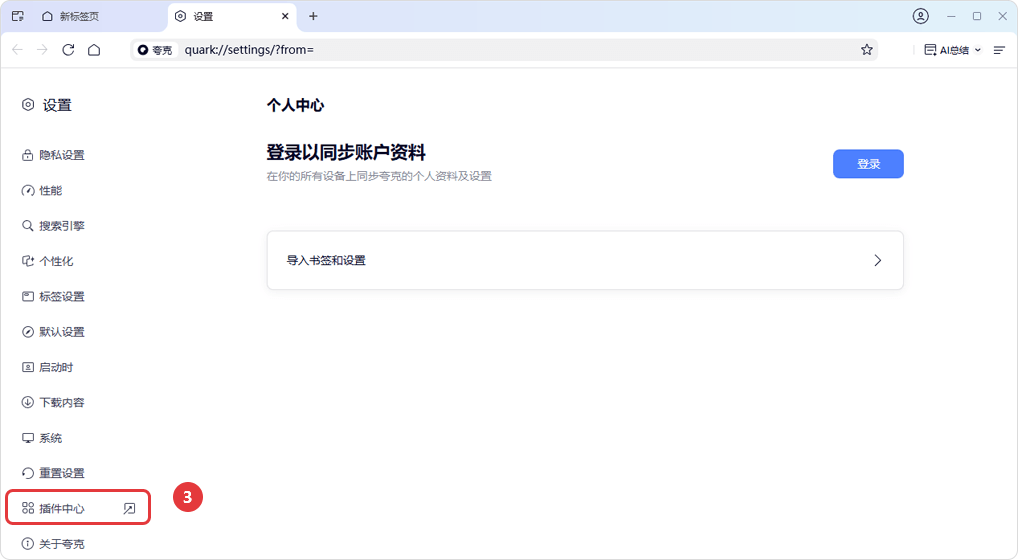Bookmark this page with star icon
The image size is (1018, 560).
(866, 50)
